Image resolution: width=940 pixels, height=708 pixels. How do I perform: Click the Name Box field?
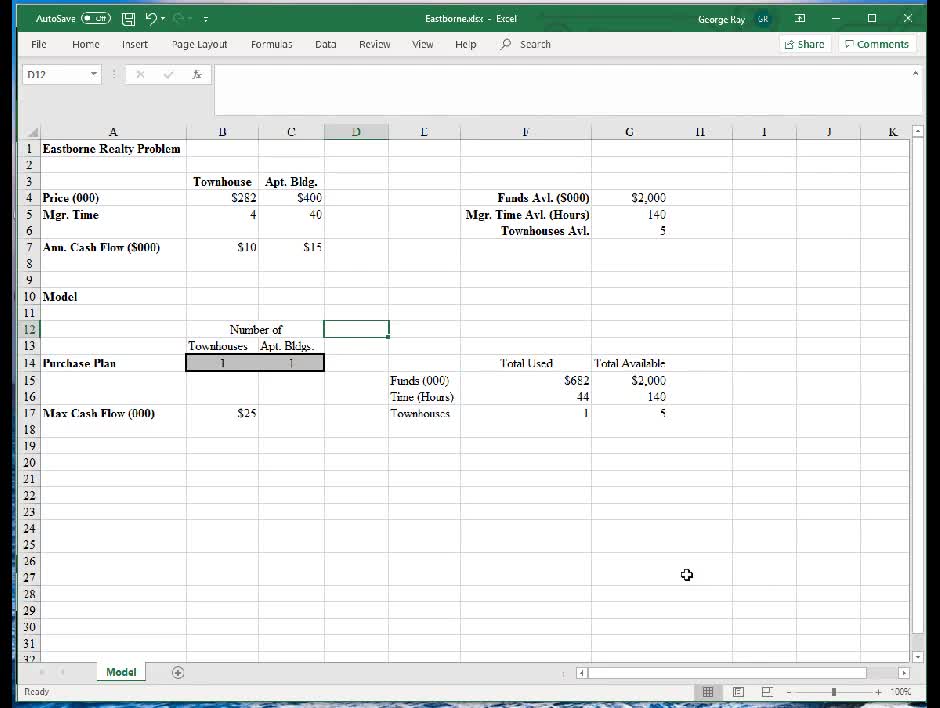[55, 74]
